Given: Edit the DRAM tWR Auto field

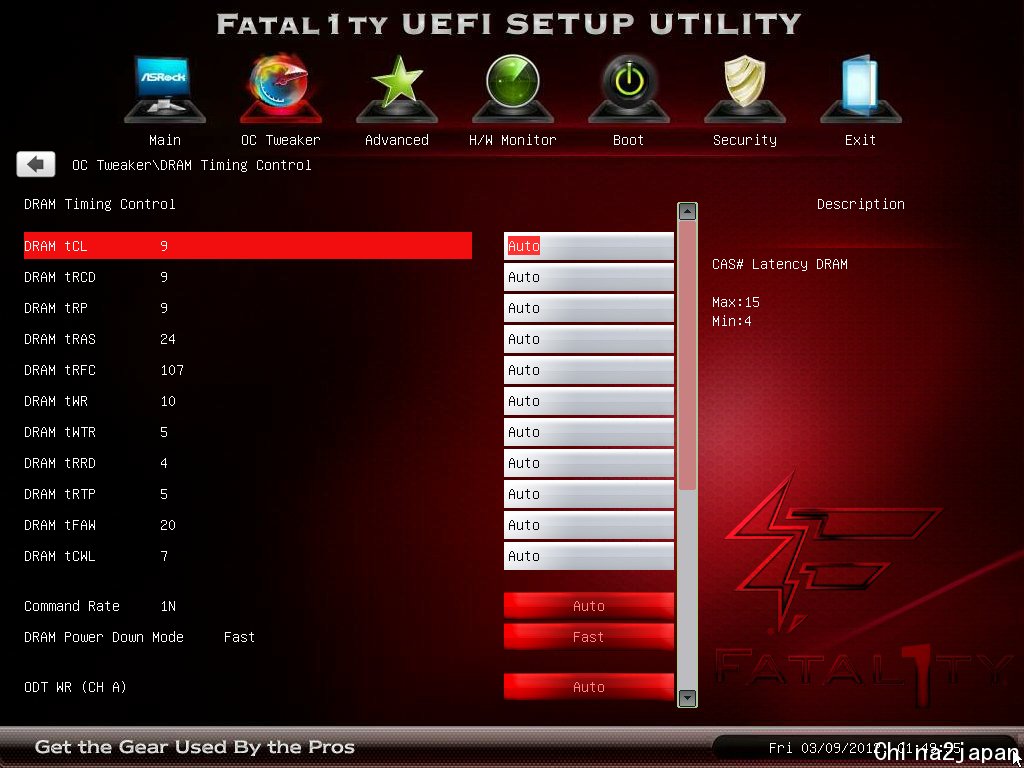Looking at the screenshot, I should pos(588,401).
